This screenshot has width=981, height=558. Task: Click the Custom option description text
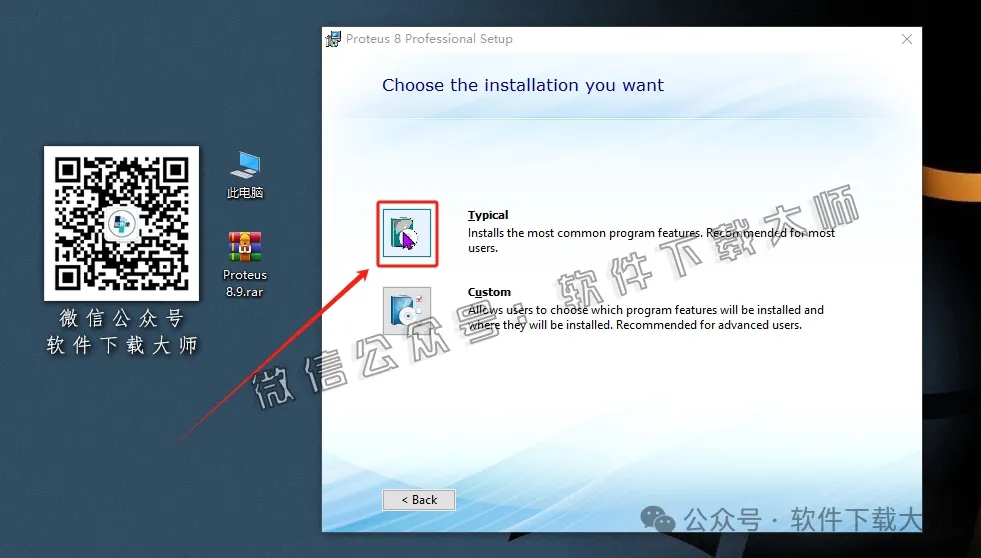[x=645, y=317]
